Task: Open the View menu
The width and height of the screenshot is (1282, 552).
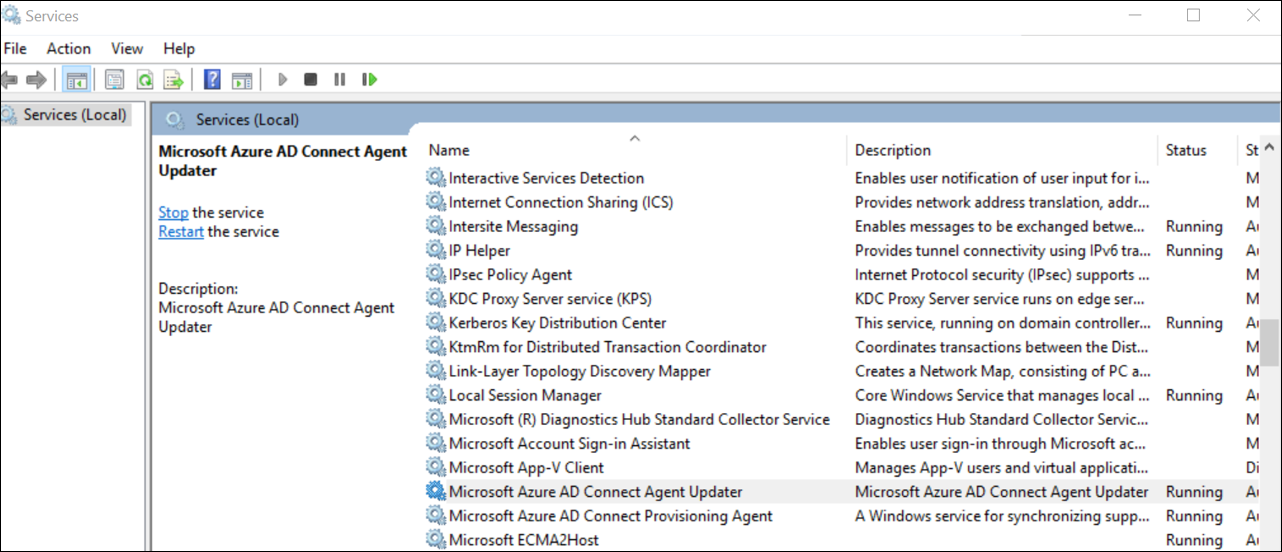Action: pyautogui.click(x=127, y=48)
